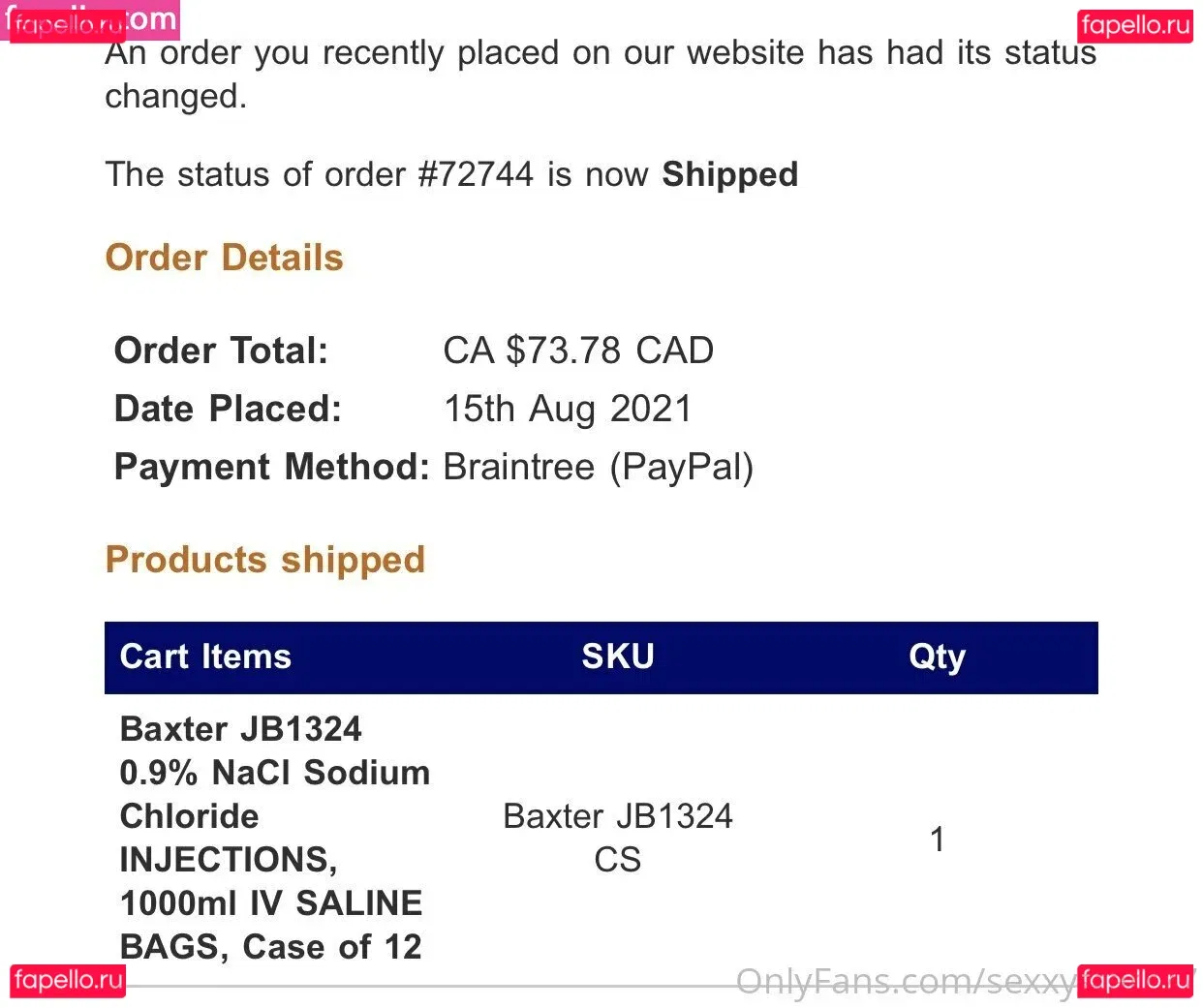
Task: Click the Date Placed label
Action: tap(228, 409)
